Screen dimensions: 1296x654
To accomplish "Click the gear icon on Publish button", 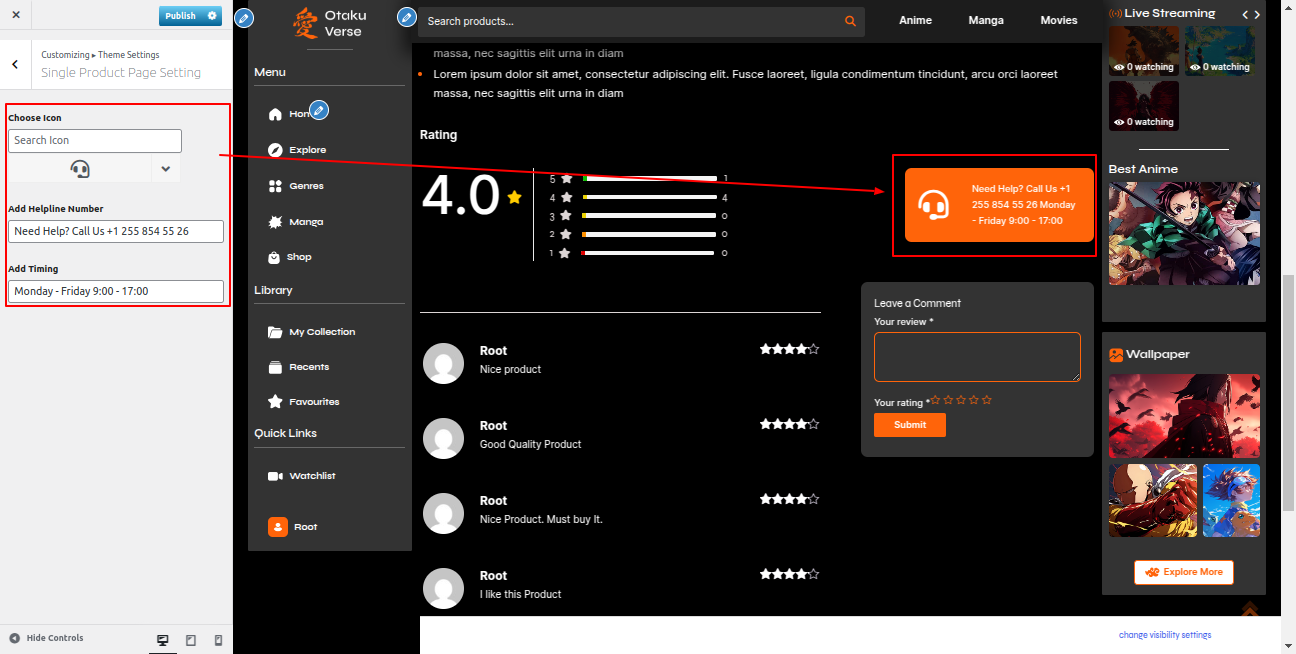I will (212, 16).
